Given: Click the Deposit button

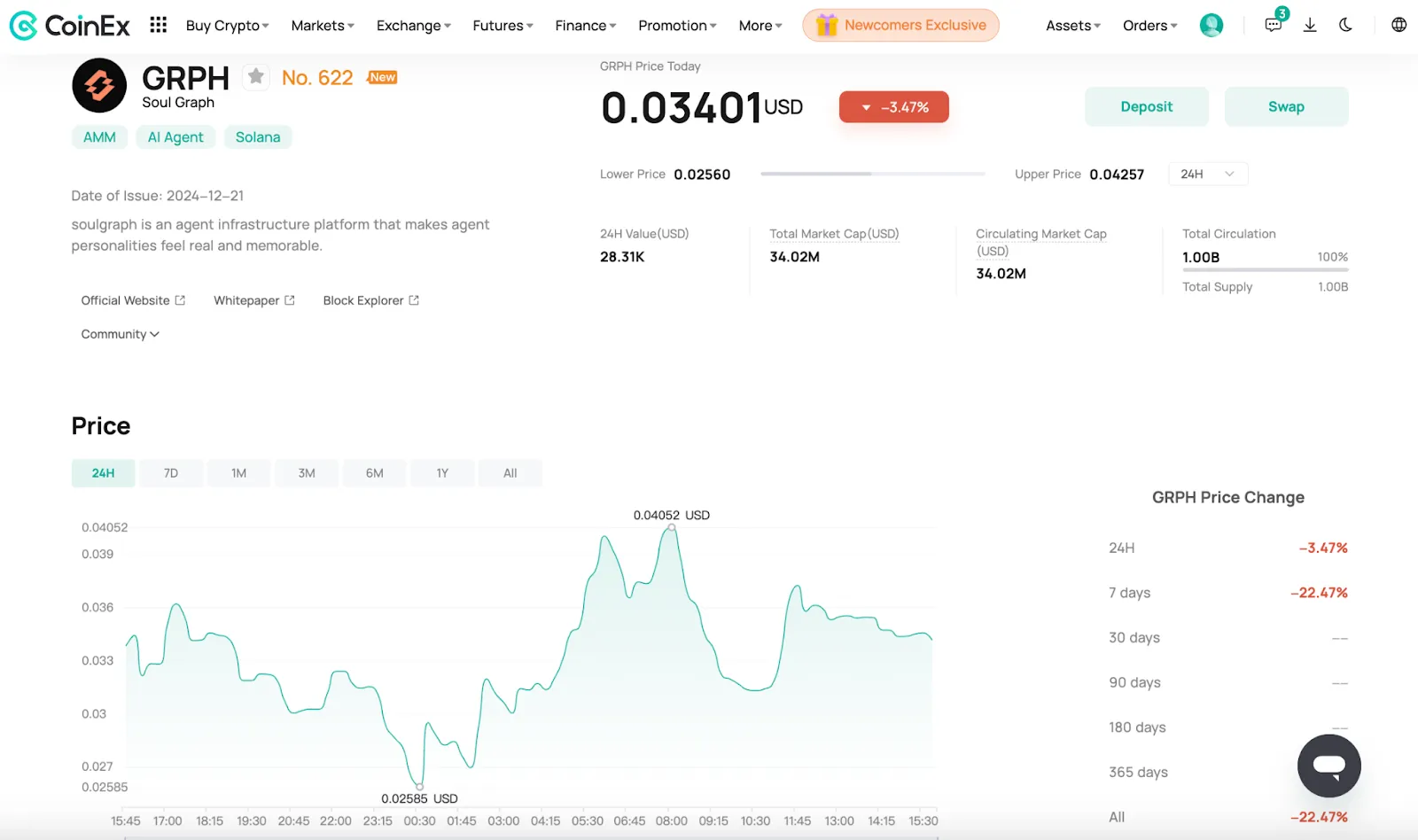Looking at the screenshot, I should (1146, 106).
